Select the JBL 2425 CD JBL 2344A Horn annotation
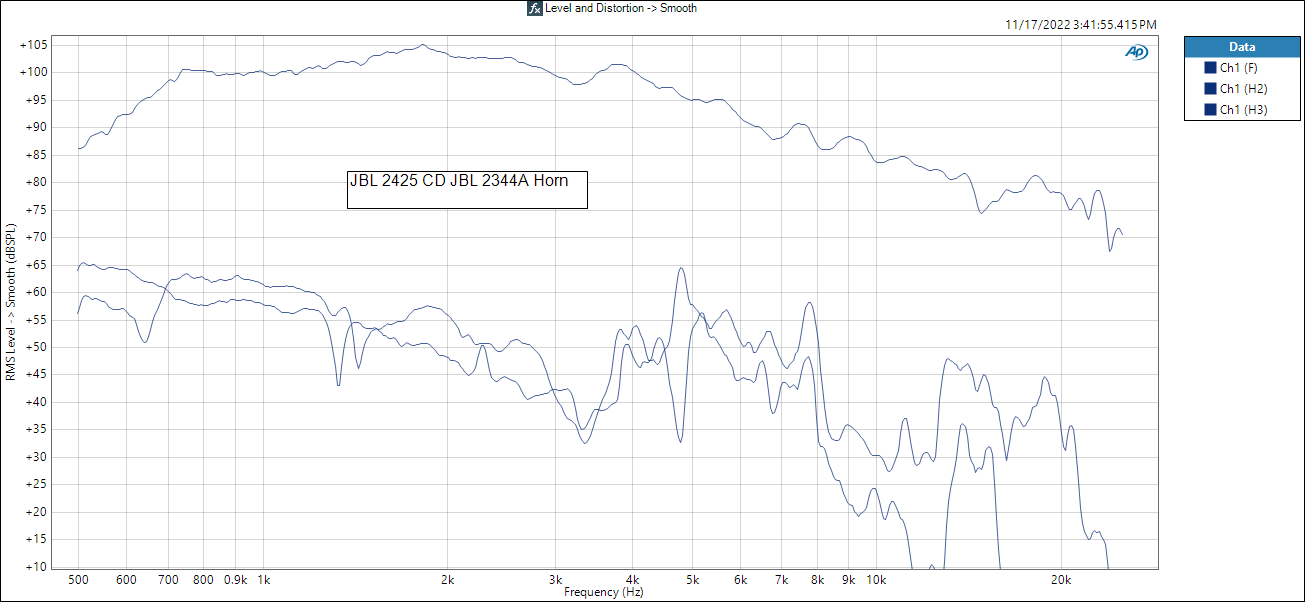This screenshot has width=1305, height=602. coord(467,189)
